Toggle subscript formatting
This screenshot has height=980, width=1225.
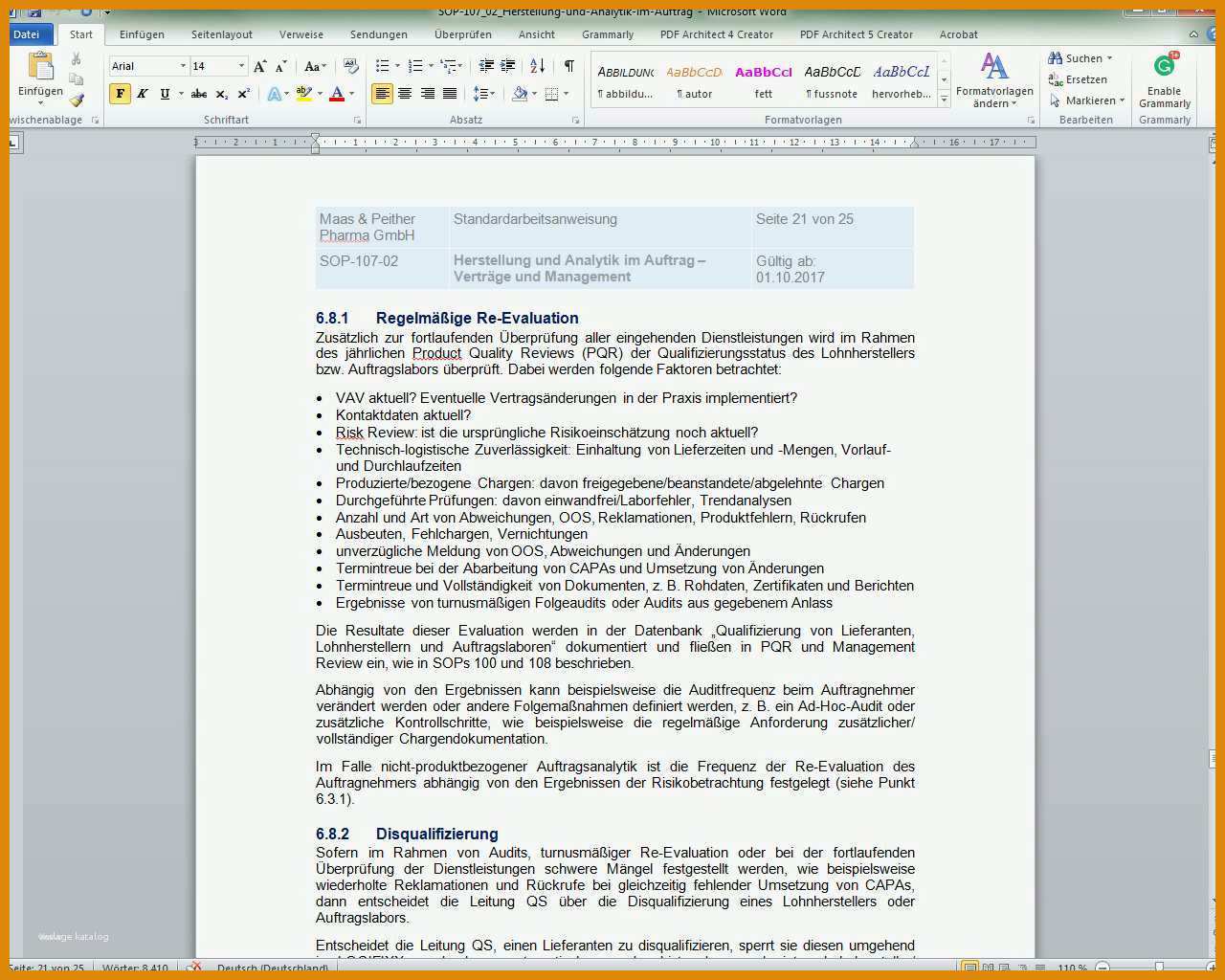pos(222,94)
